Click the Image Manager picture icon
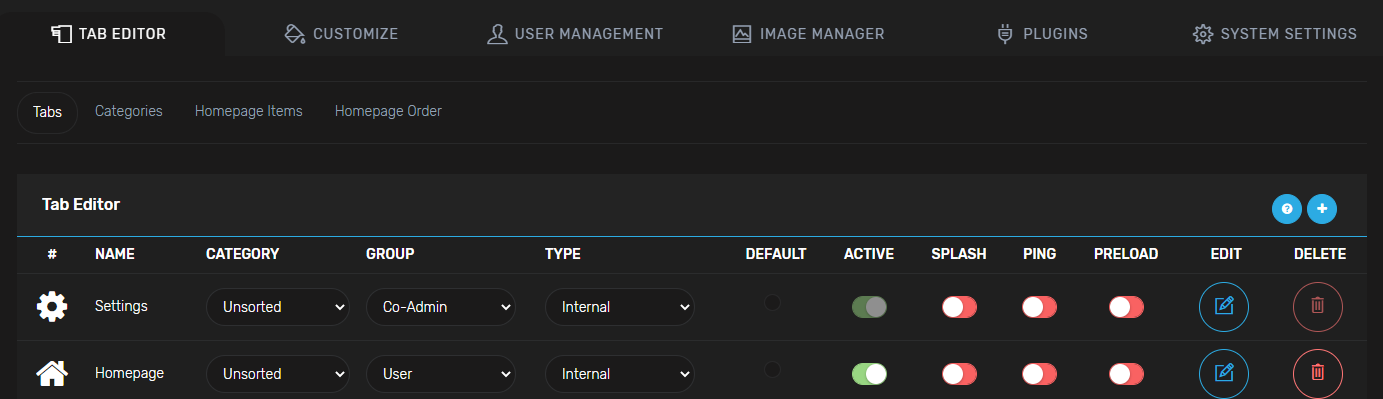This screenshot has width=1383, height=399. point(742,34)
